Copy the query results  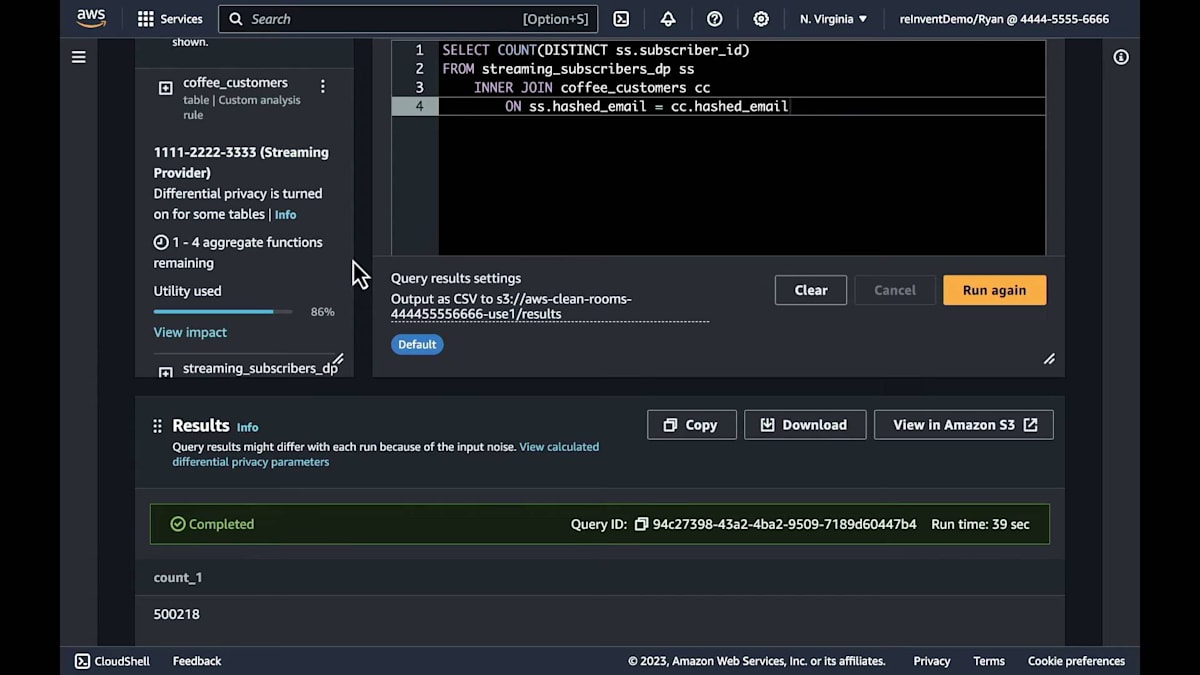[692, 425]
